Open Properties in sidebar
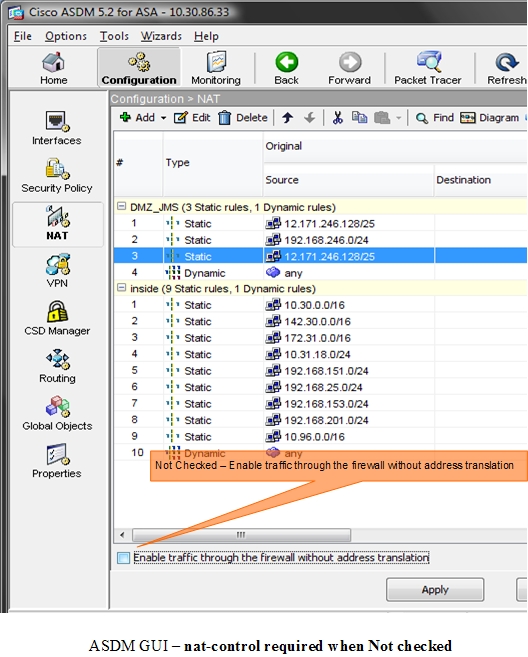Screen dimensions: 528x657 point(57,461)
